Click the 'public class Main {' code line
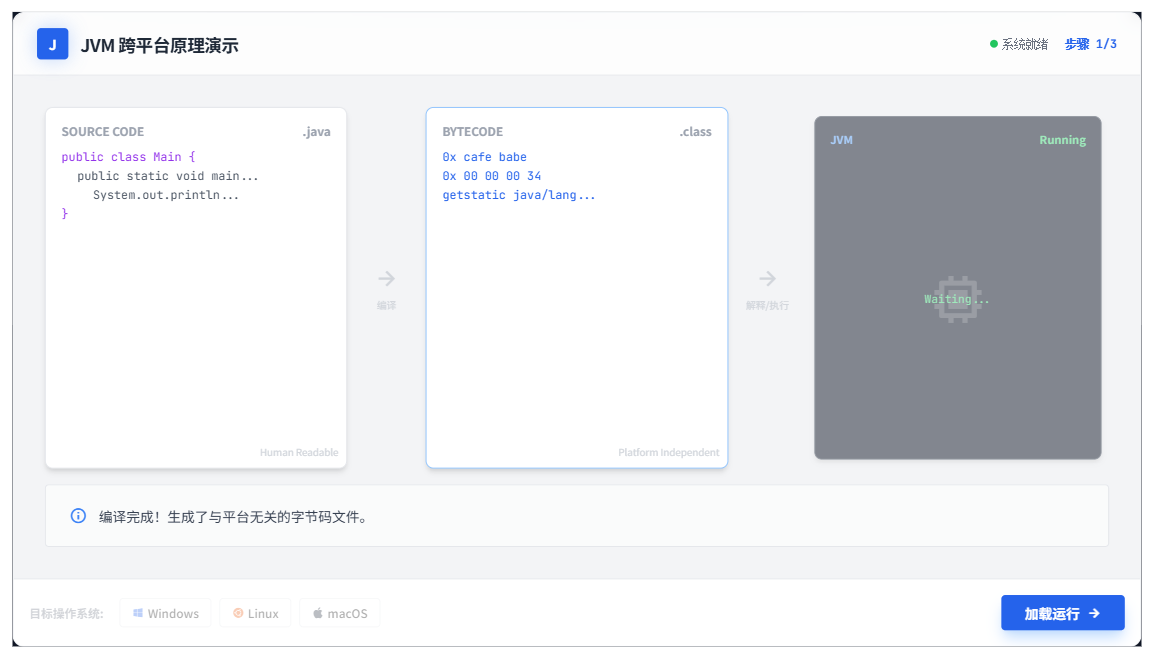 pyautogui.click(x=128, y=157)
